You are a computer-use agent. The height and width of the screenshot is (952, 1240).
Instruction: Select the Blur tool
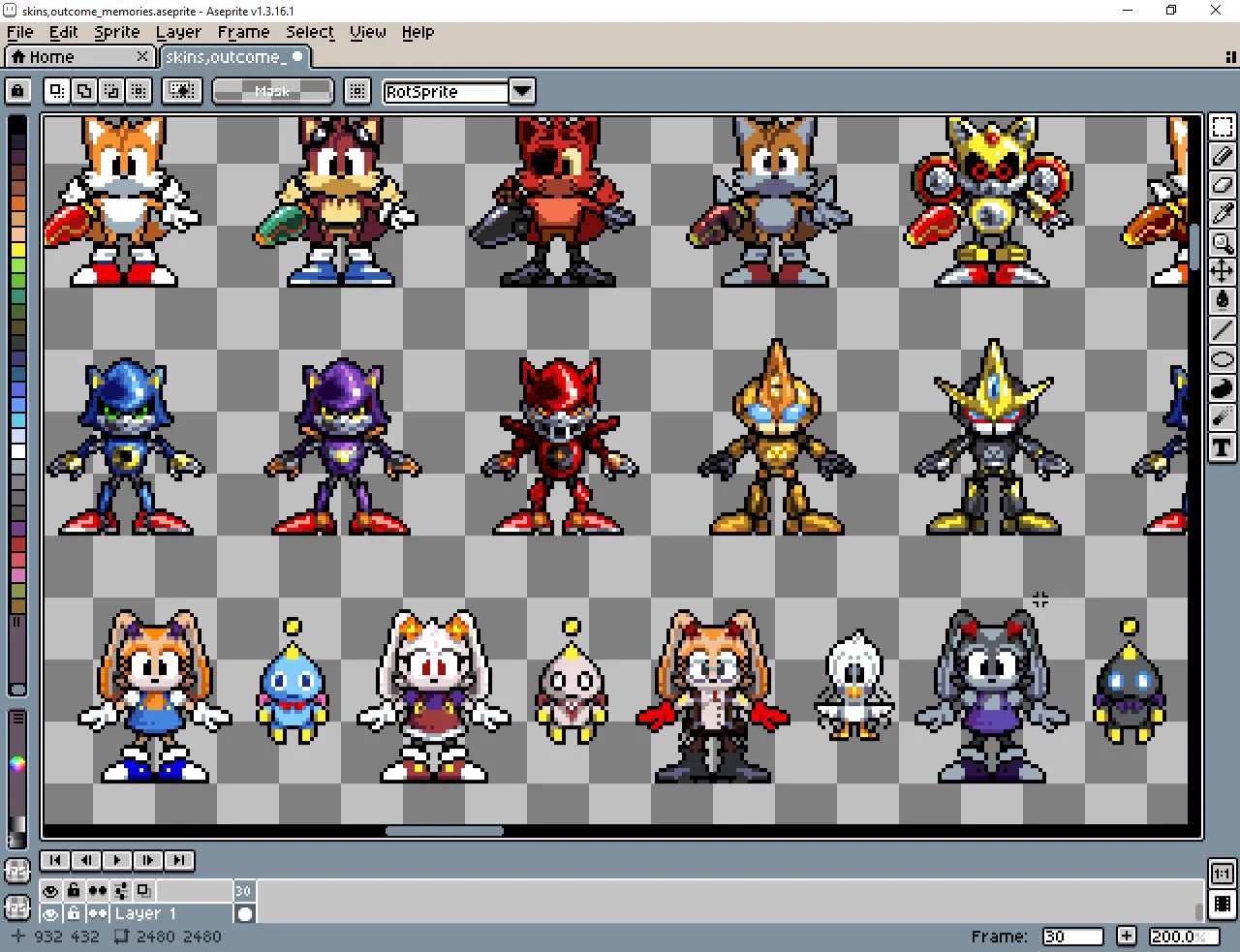(x=1223, y=417)
